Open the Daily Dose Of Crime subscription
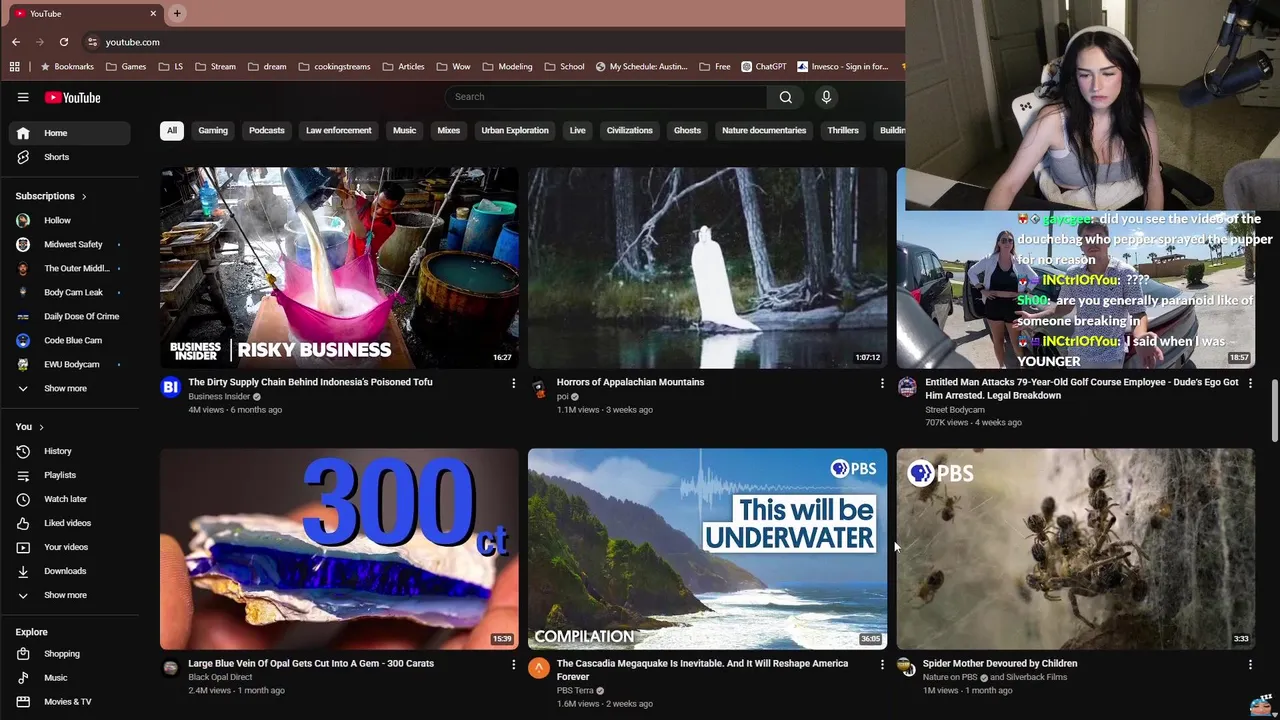 tap(70, 316)
